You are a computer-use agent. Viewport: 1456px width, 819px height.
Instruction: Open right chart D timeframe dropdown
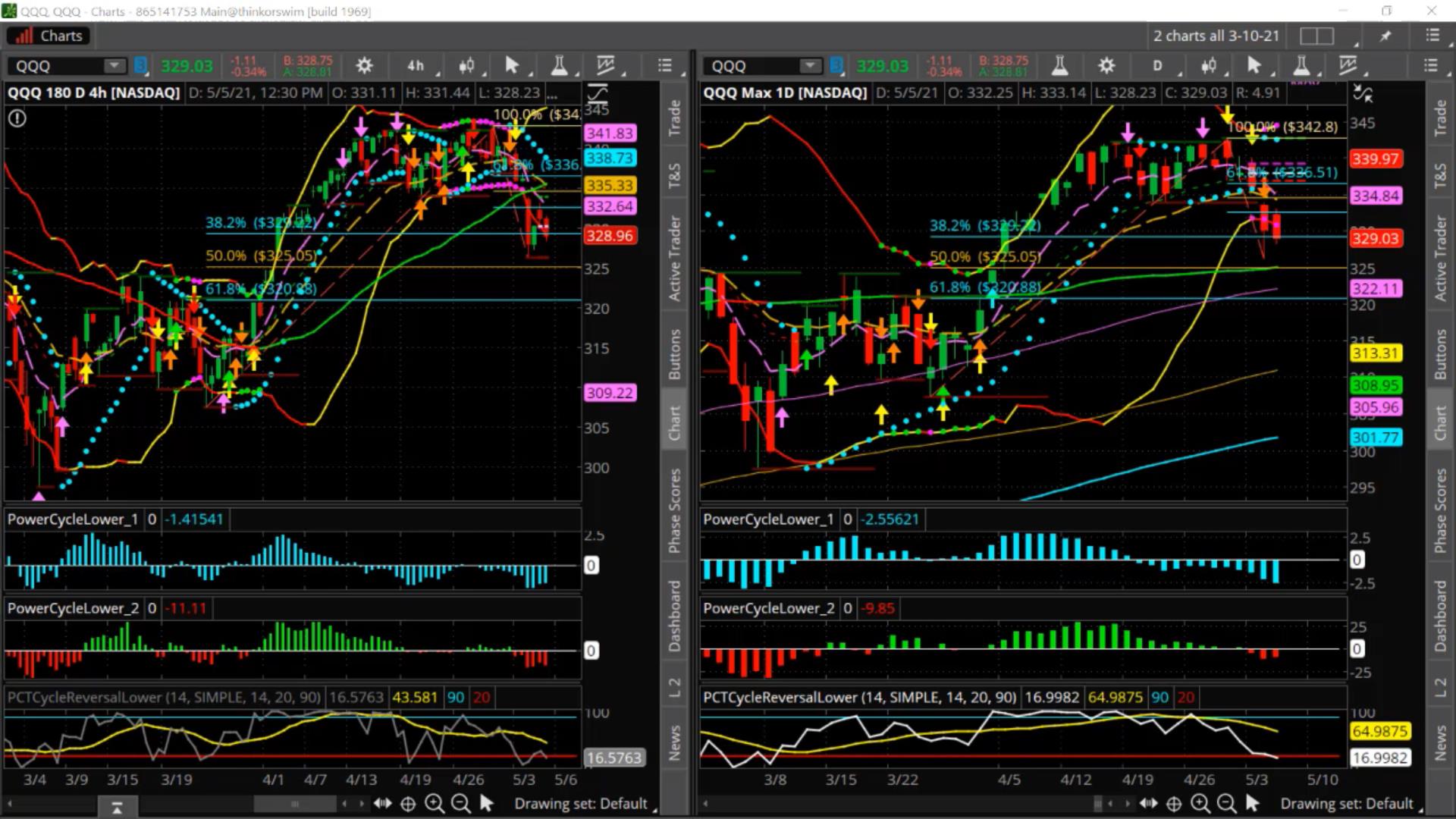pyautogui.click(x=1158, y=66)
